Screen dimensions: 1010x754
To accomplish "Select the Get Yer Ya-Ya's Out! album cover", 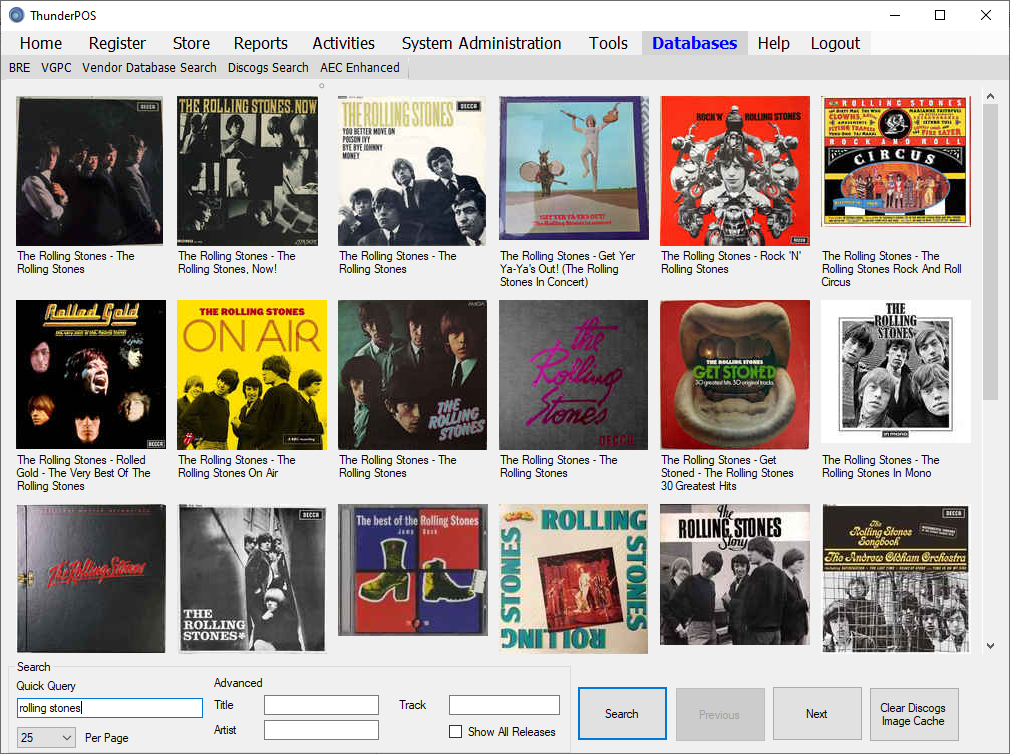I will pos(574,171).
